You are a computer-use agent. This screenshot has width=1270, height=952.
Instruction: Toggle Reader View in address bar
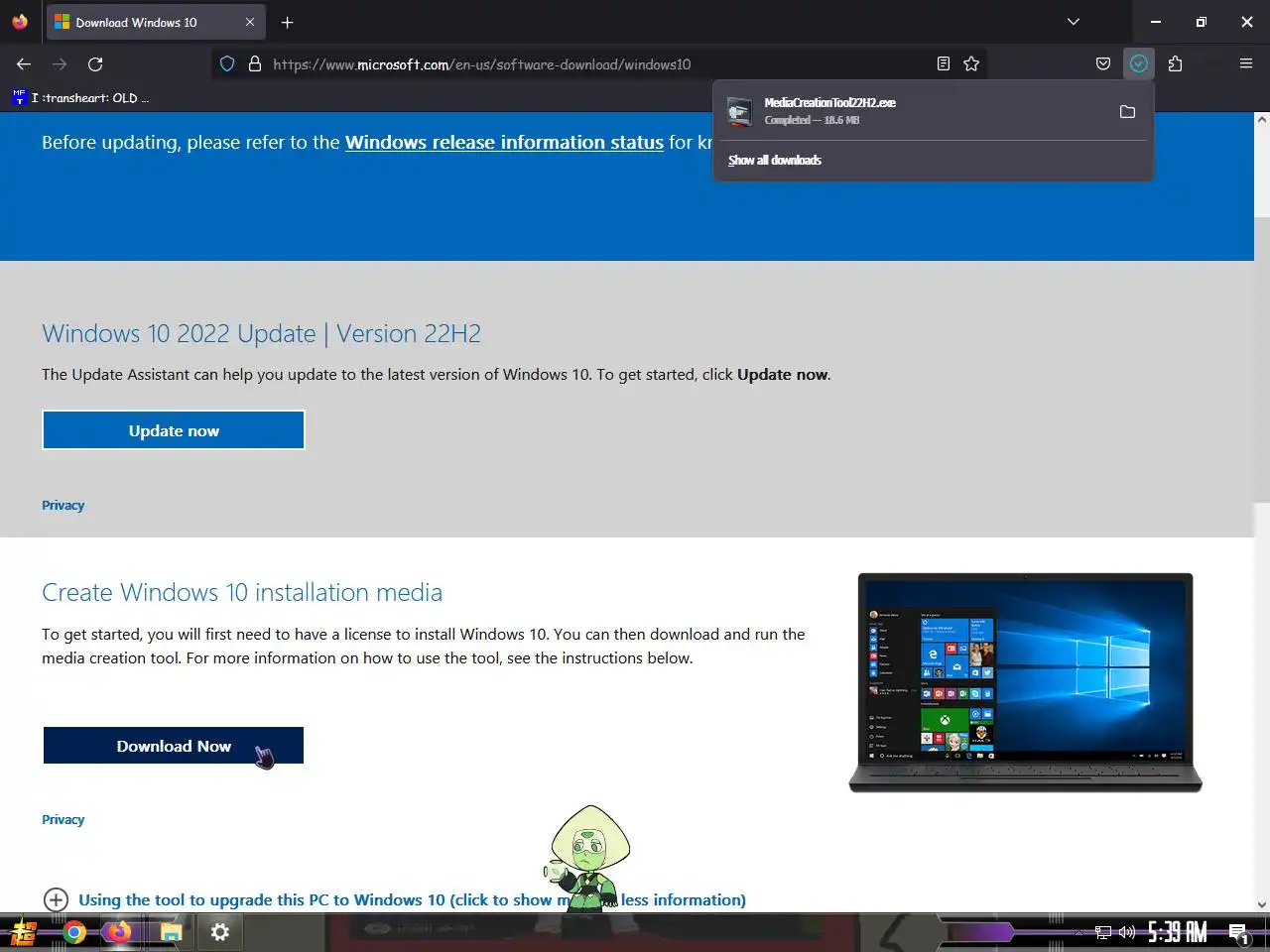(x=944, y=63)
